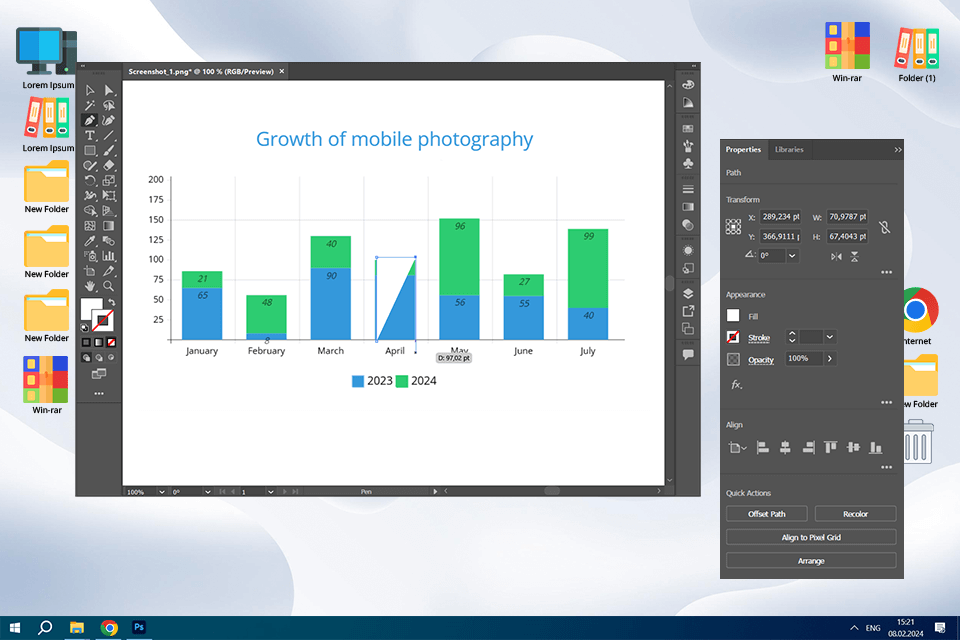The image size is (960, 640).
Task: Select the Type tool
Action: tap(90, 135)
